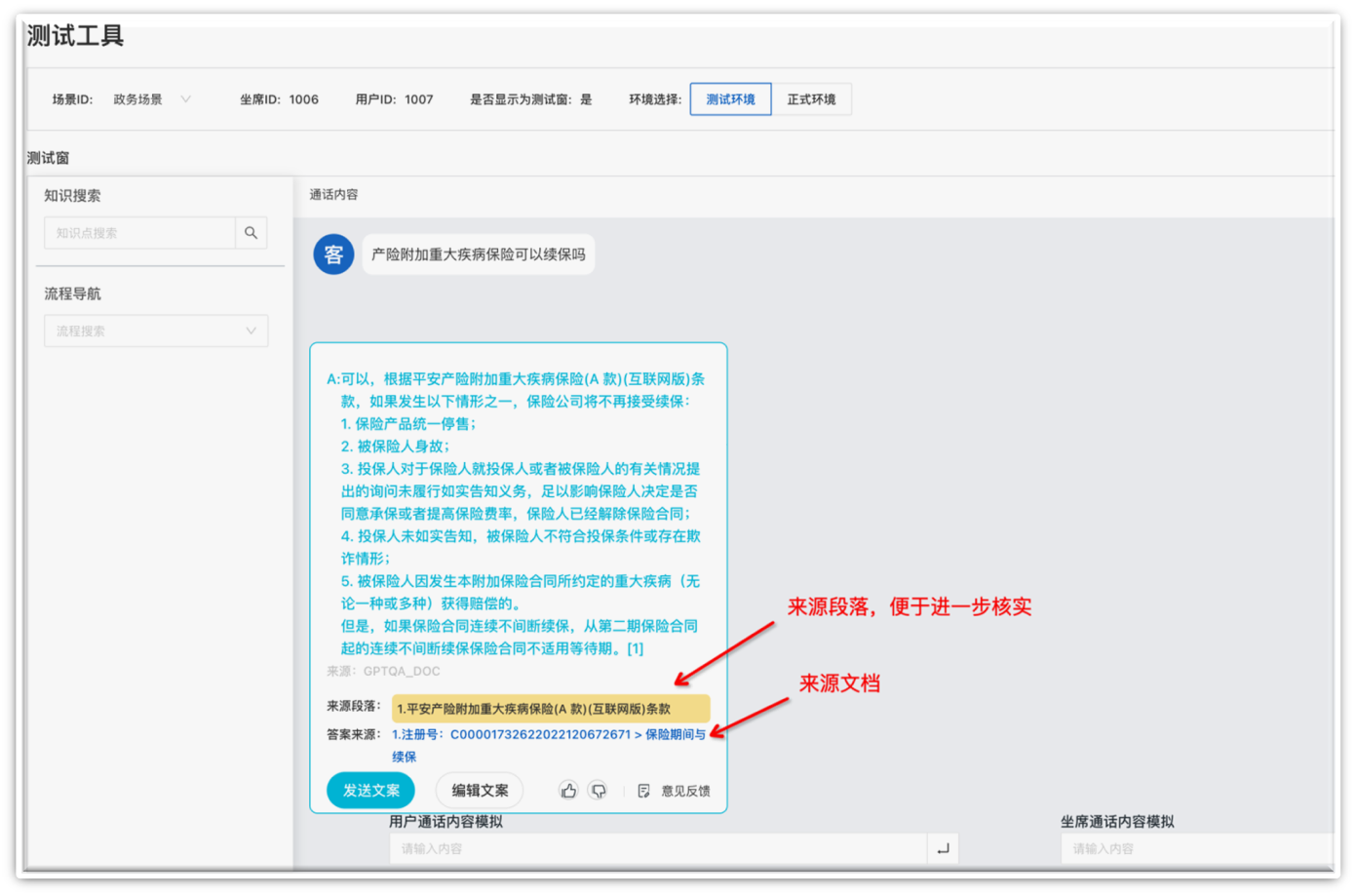This screenshot has width=1356, height=896.
Task: Select the 测试环境 environment option
Action: tap(730, 99)
